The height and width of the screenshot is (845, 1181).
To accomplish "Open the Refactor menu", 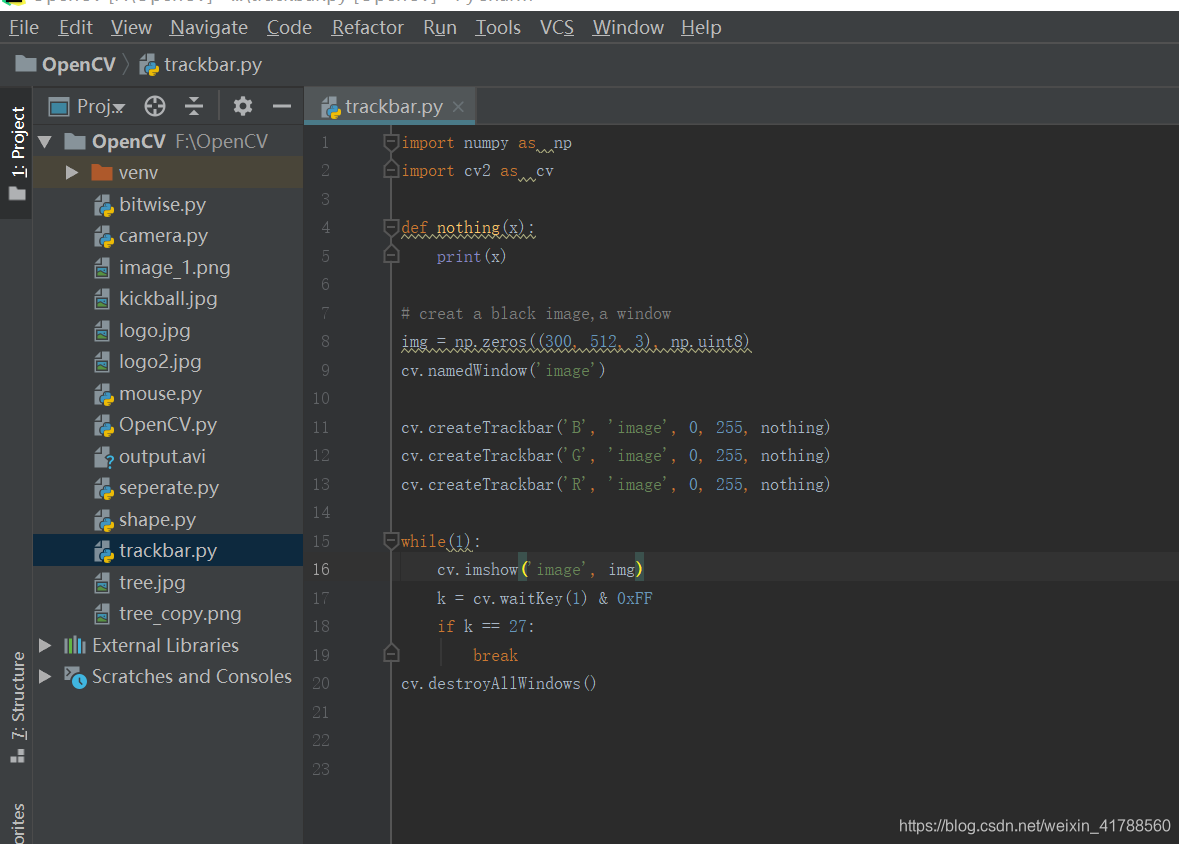I will pos(368,28).
